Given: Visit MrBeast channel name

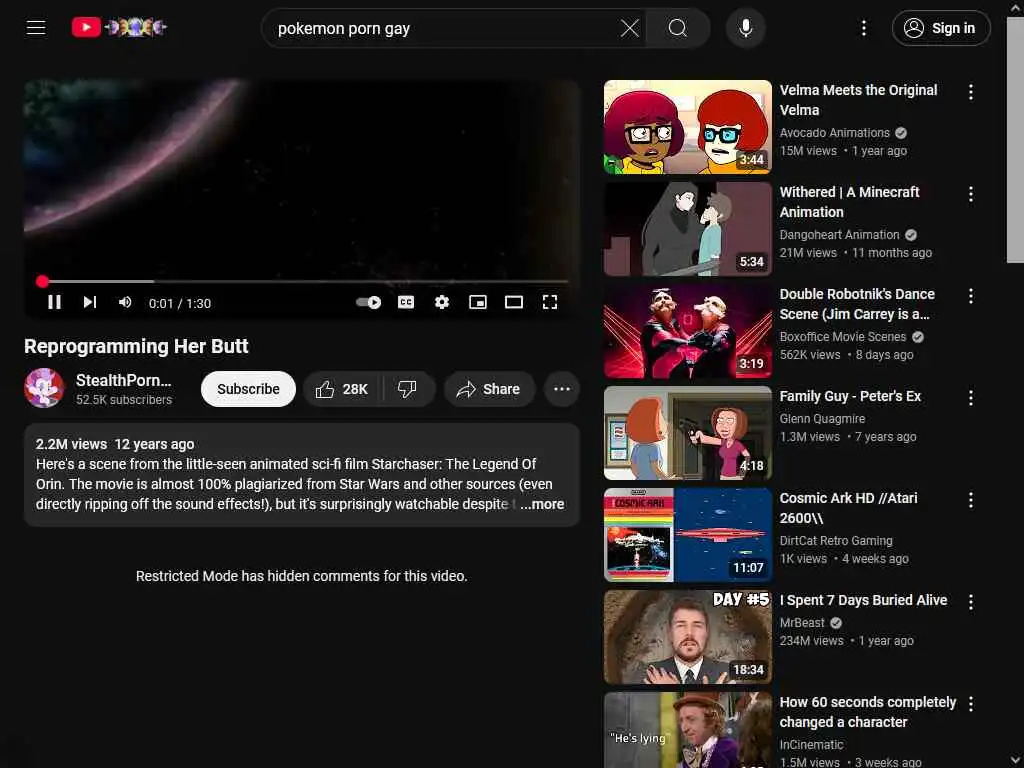Looking at the screenshot, I should 801,623.
